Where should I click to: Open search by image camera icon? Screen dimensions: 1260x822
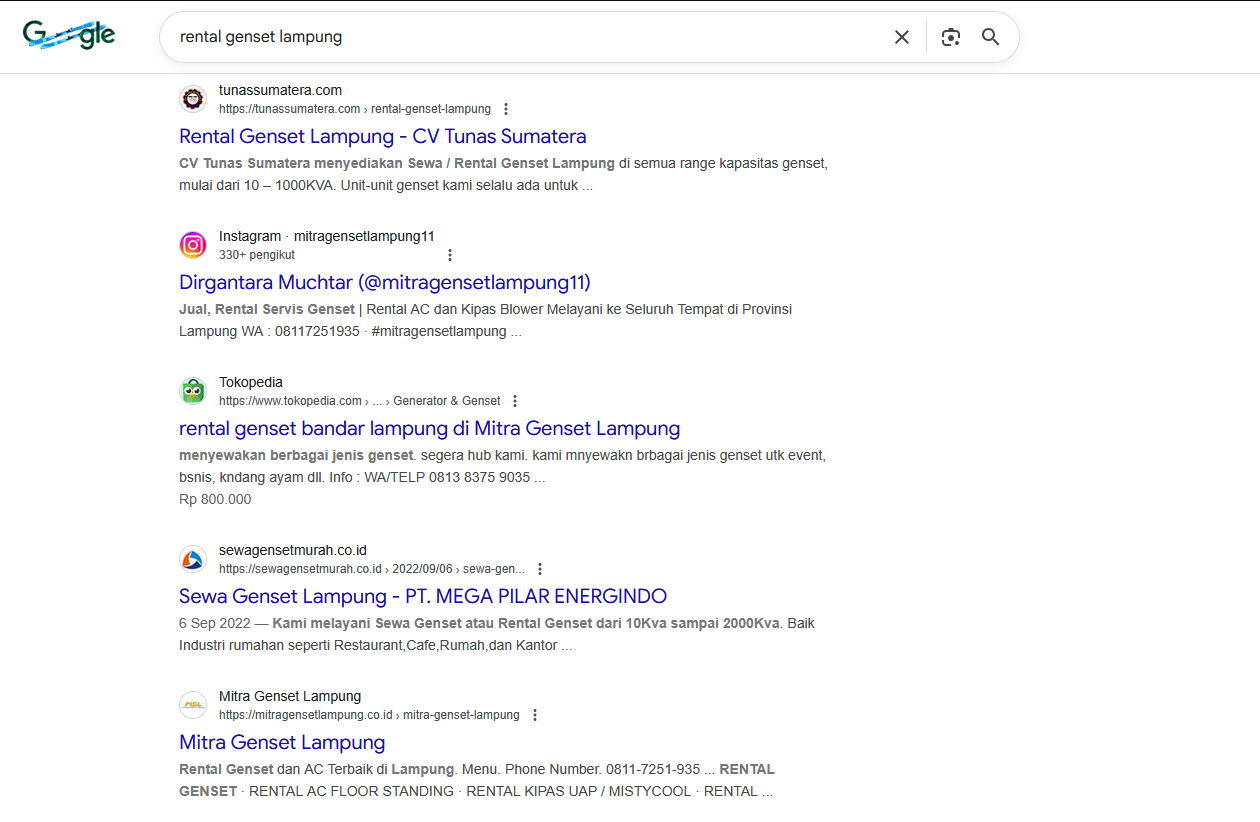click(x=950, y=37)
